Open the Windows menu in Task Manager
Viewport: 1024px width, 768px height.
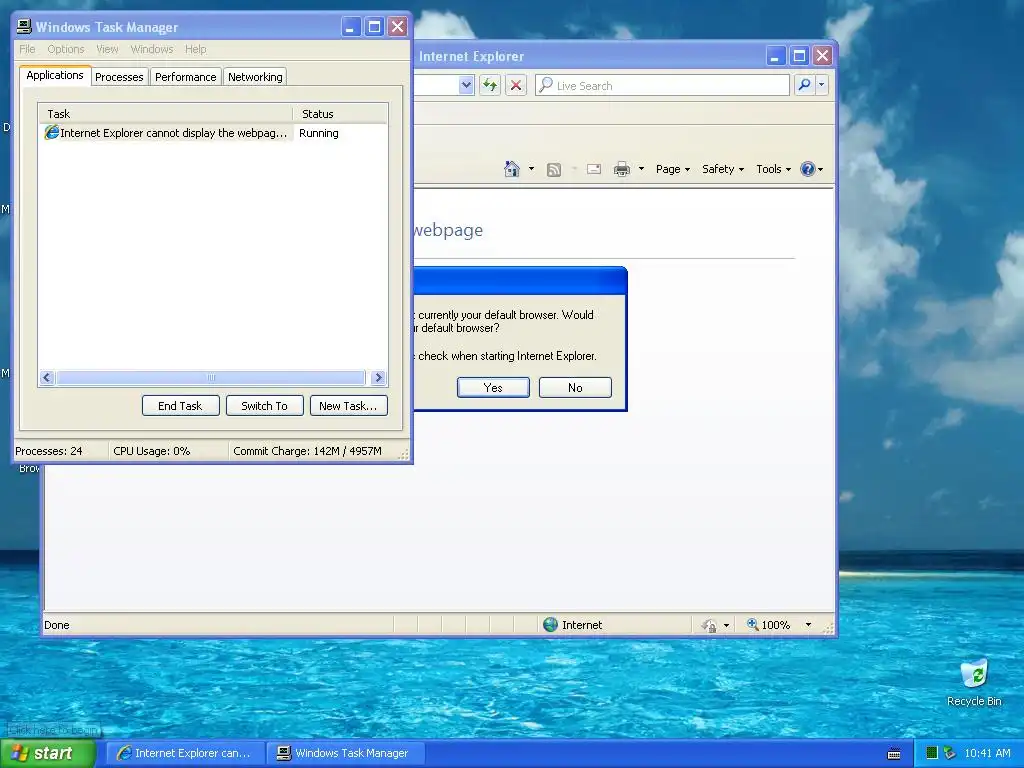[152, 50]
